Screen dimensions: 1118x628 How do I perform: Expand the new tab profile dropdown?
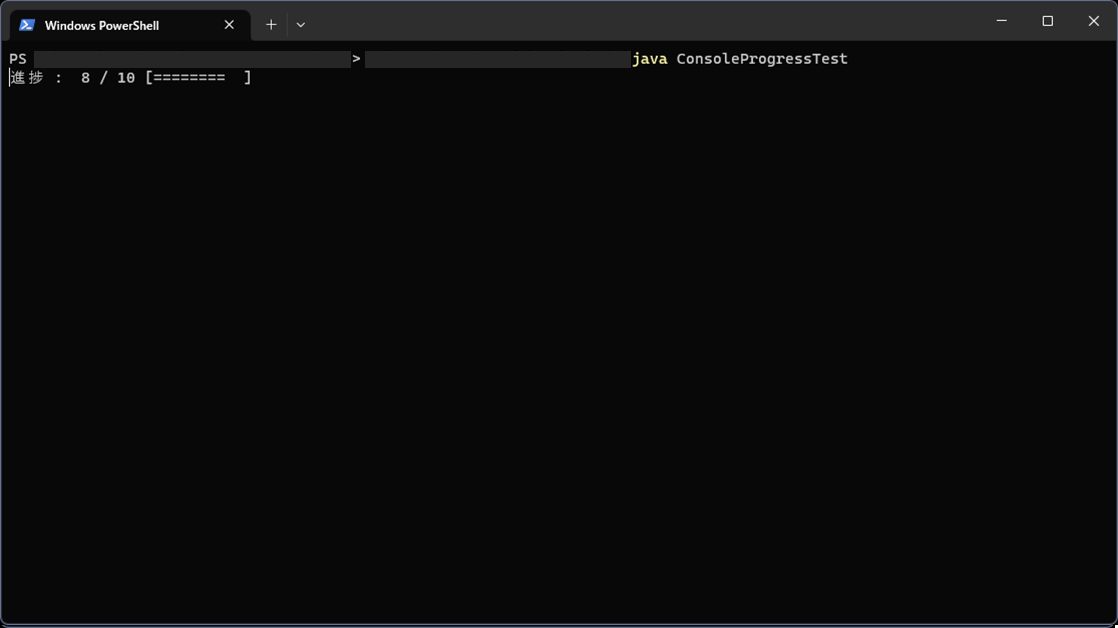point(301,25)
